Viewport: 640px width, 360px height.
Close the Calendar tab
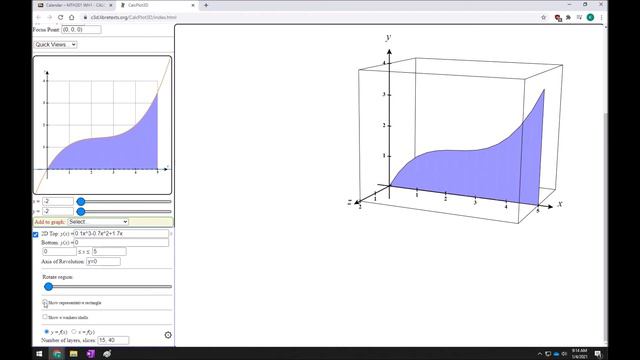(x=111, y=5)
